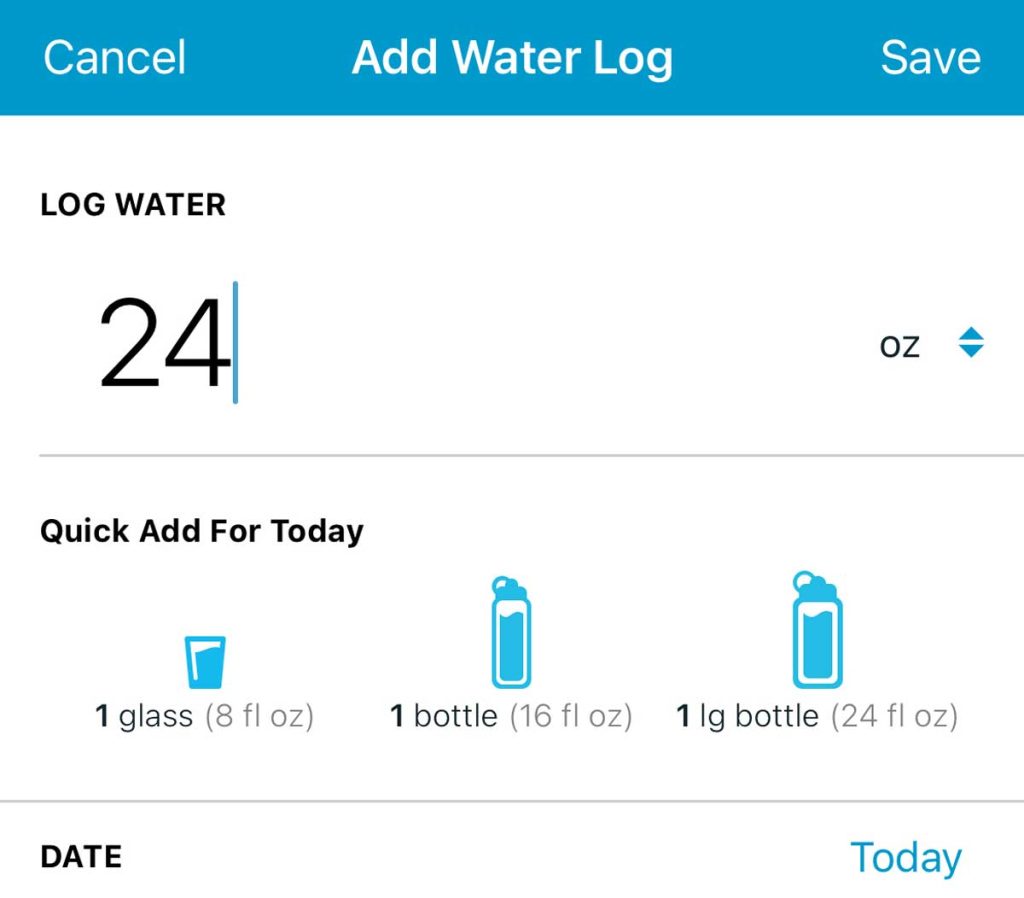1024x898 pixels.
Task: Tap the medium bottle icon
Action: click(x=510, y=633)
